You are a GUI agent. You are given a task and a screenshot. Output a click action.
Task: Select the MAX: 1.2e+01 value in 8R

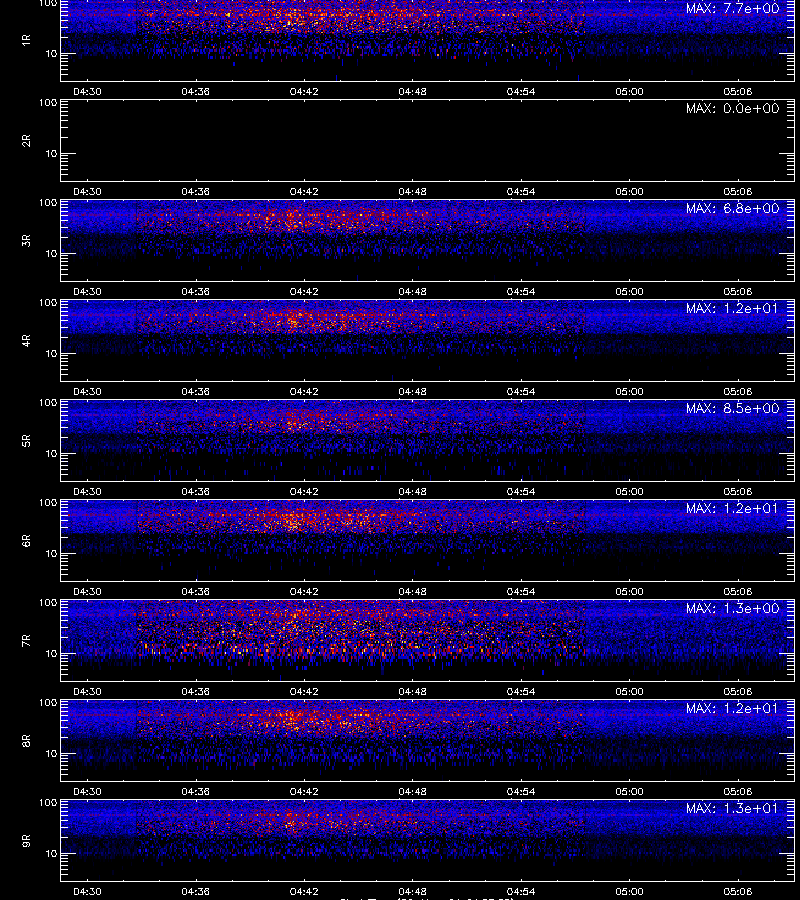pyautogui.click(x=732, y=709)
